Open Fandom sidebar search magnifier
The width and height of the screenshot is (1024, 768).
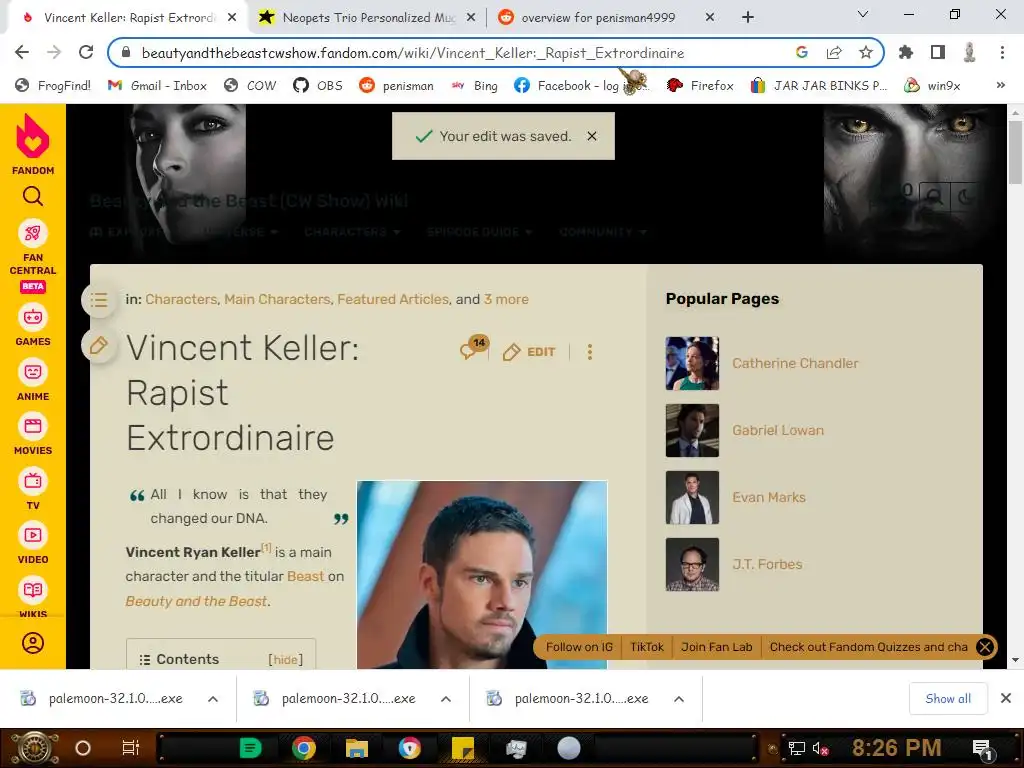(33, 196)
